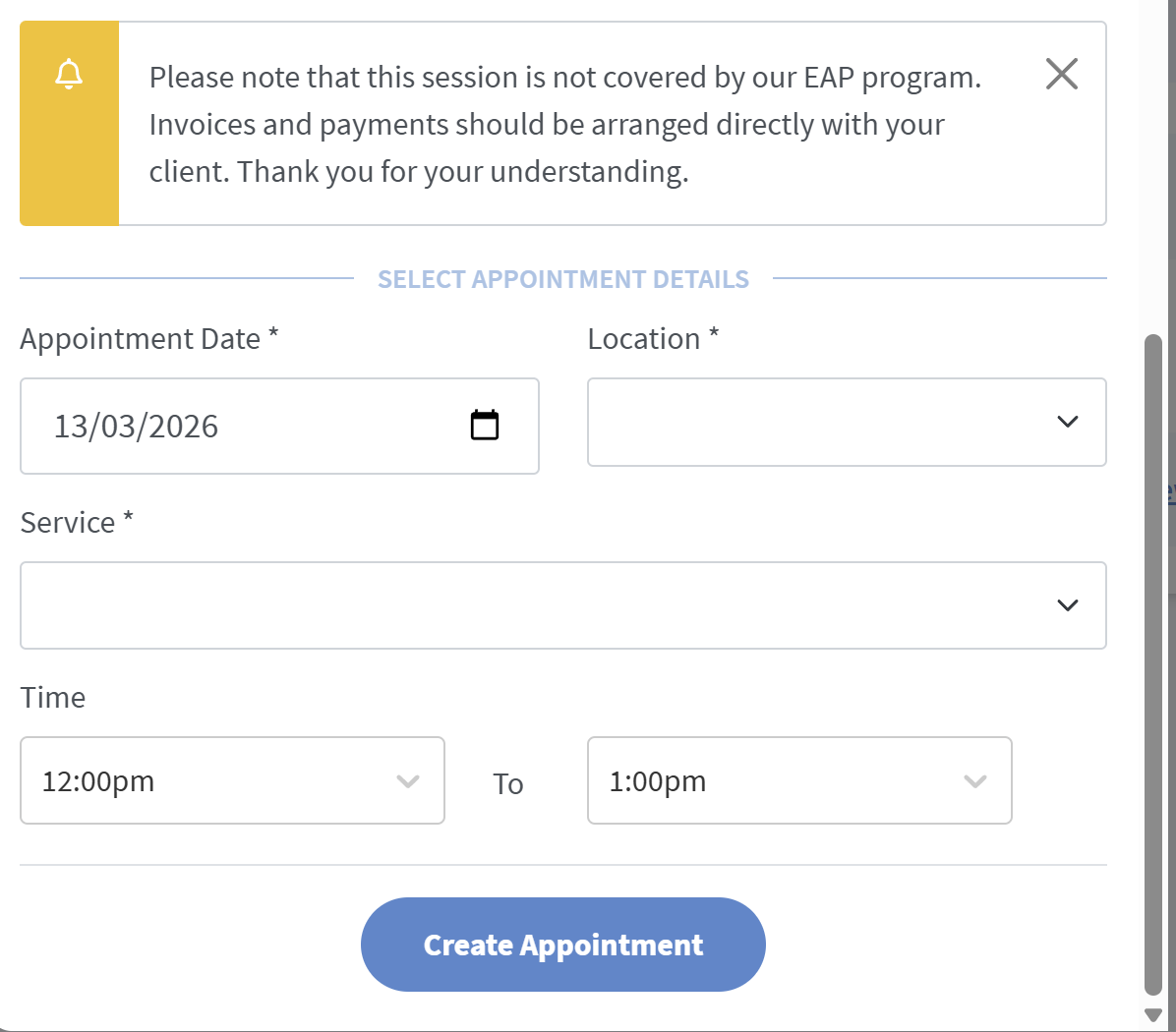Click the Location field label
Viewport: 1176px width, 1032px height.
click(x=644, y=339)
